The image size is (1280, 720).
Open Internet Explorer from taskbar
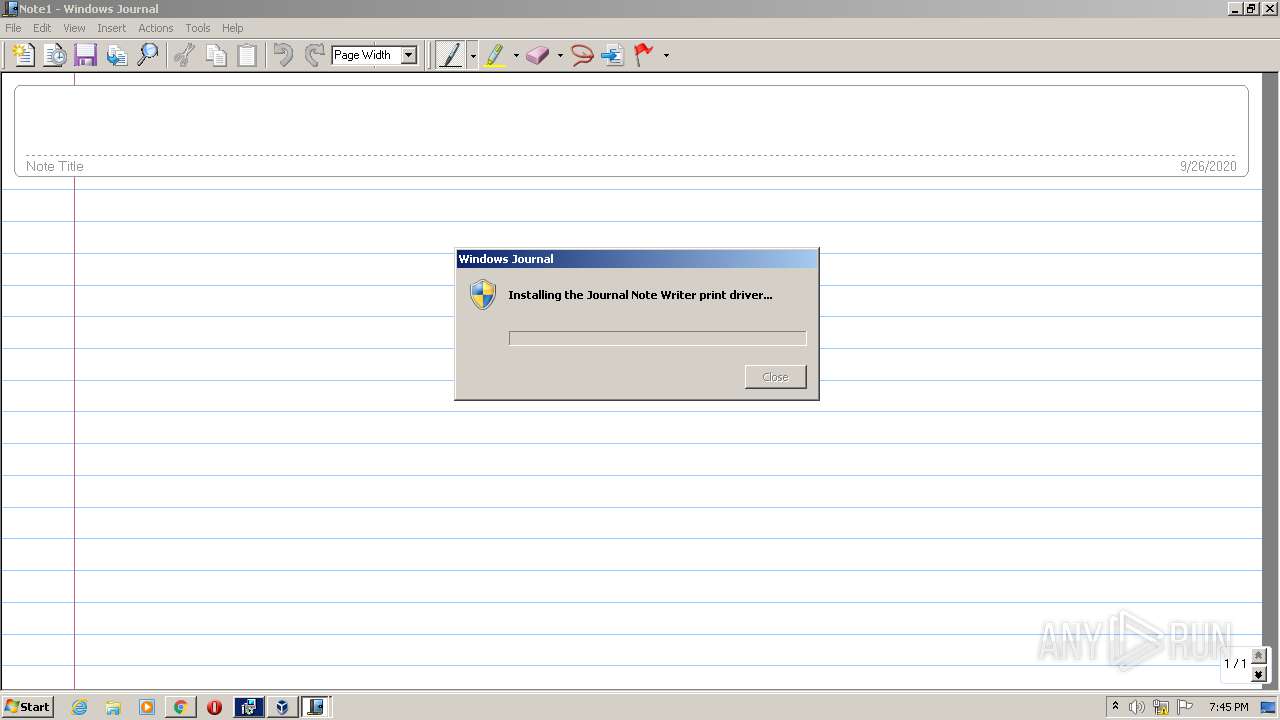coord(80,707)
